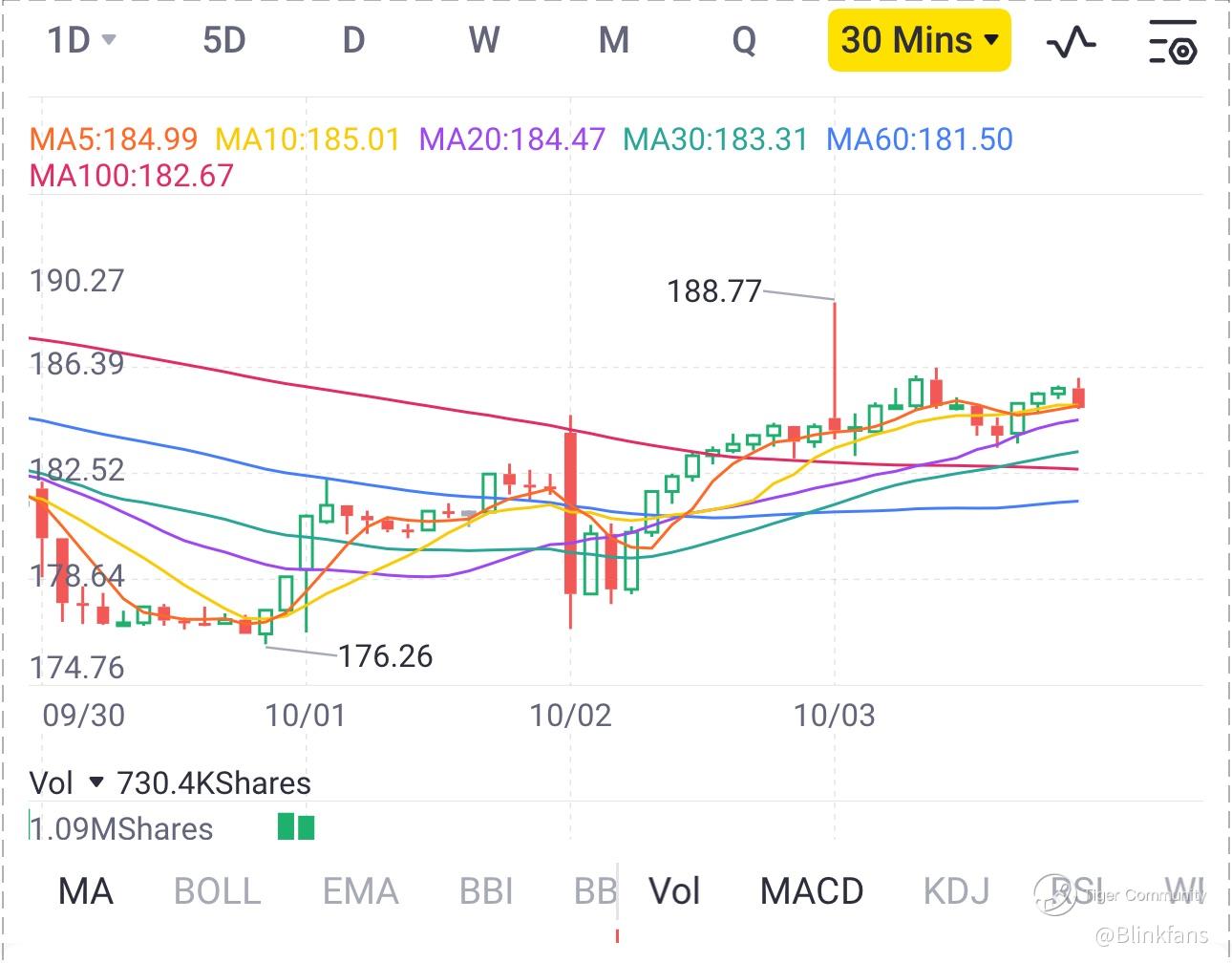Click the 190.27 price axis label
1232x963 pixels.
[77, 281]
